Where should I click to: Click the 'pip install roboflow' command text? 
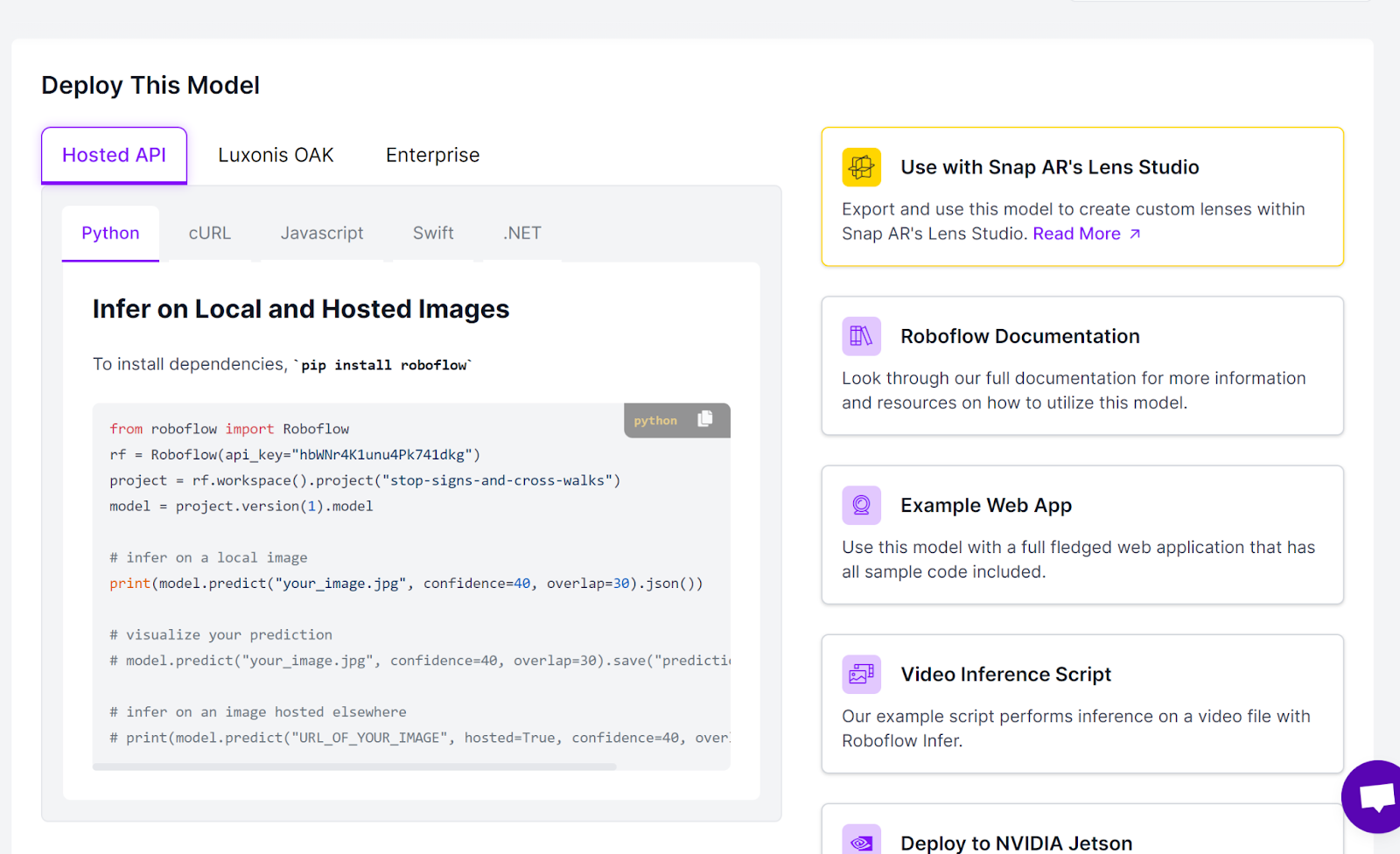tap(382, 365)
